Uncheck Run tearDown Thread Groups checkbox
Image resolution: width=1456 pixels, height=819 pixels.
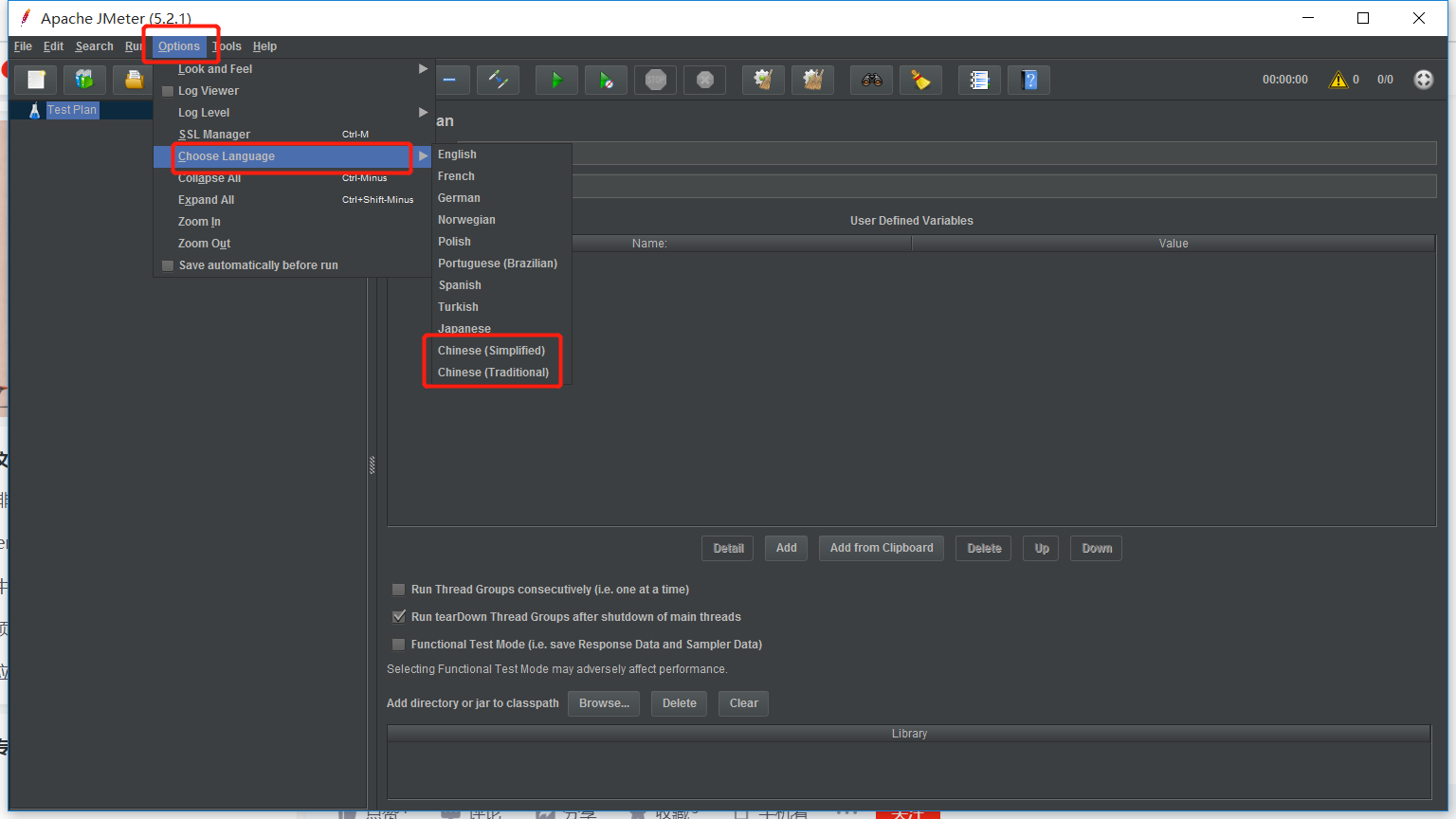[399, 617]
